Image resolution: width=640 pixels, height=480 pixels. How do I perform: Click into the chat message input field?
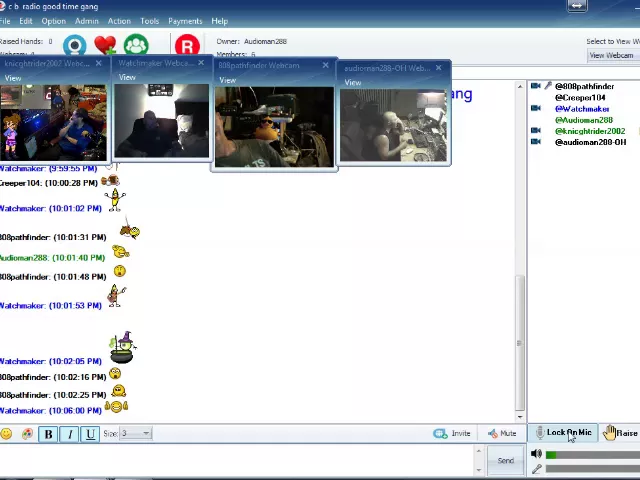[x=237, y=460]
